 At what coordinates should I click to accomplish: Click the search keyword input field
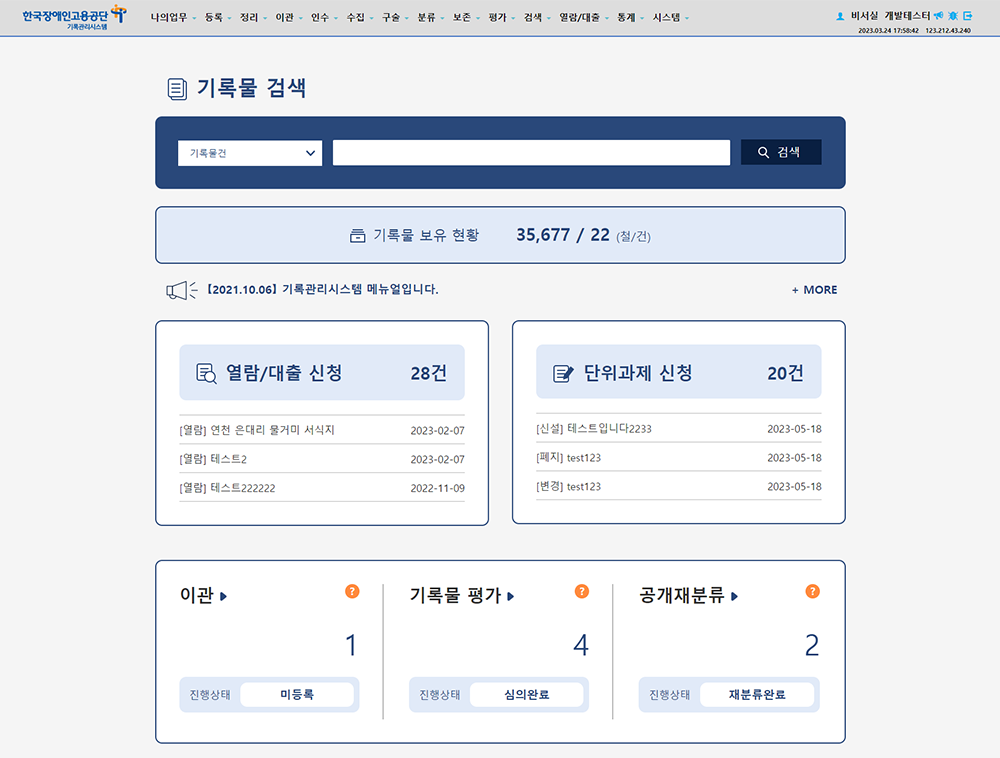coord(531,153)
